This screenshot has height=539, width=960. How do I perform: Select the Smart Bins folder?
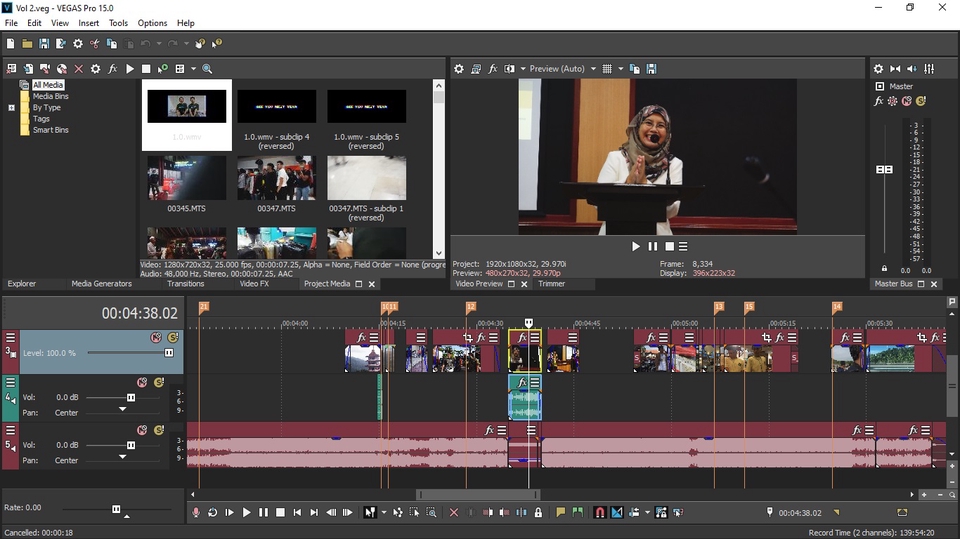[x=50, y=130]
